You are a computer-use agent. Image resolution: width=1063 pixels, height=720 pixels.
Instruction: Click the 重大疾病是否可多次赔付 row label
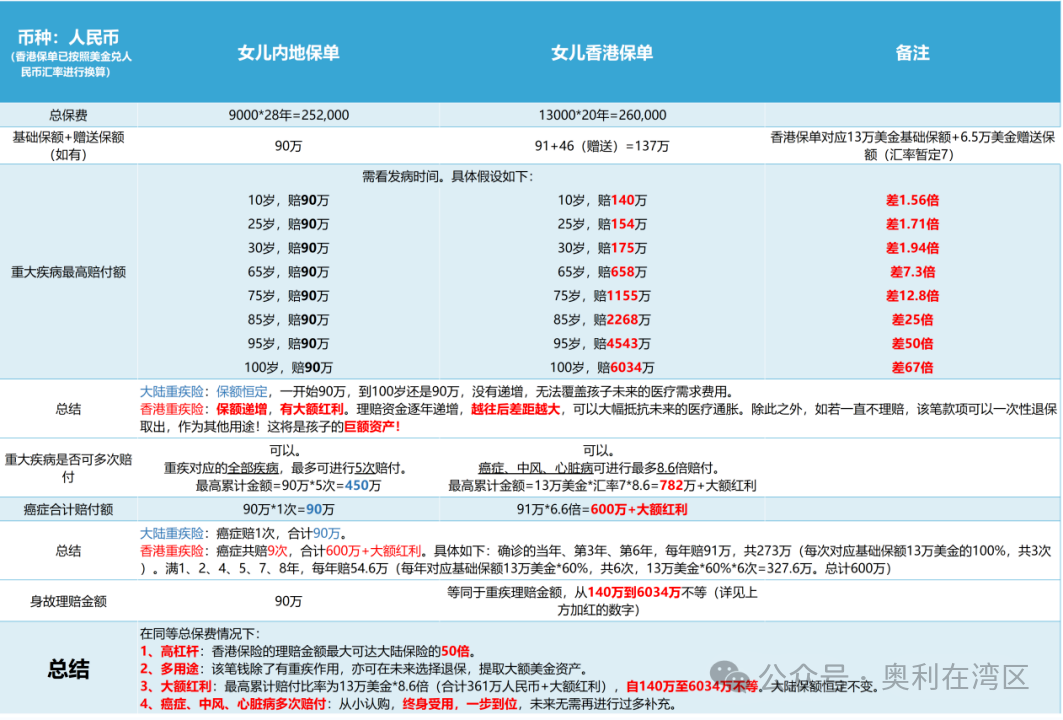(x=68, y=467)
